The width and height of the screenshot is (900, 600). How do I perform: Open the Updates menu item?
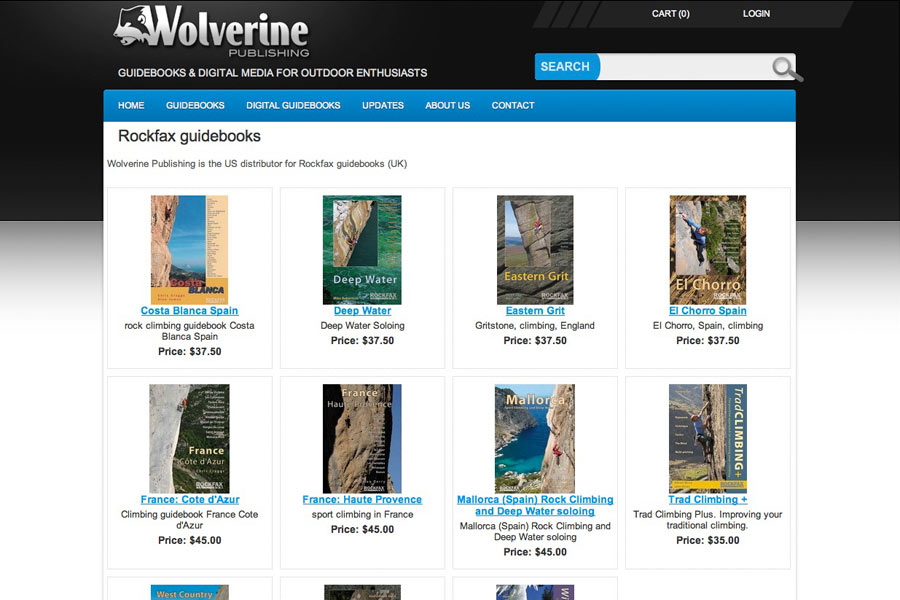(383, 106)
